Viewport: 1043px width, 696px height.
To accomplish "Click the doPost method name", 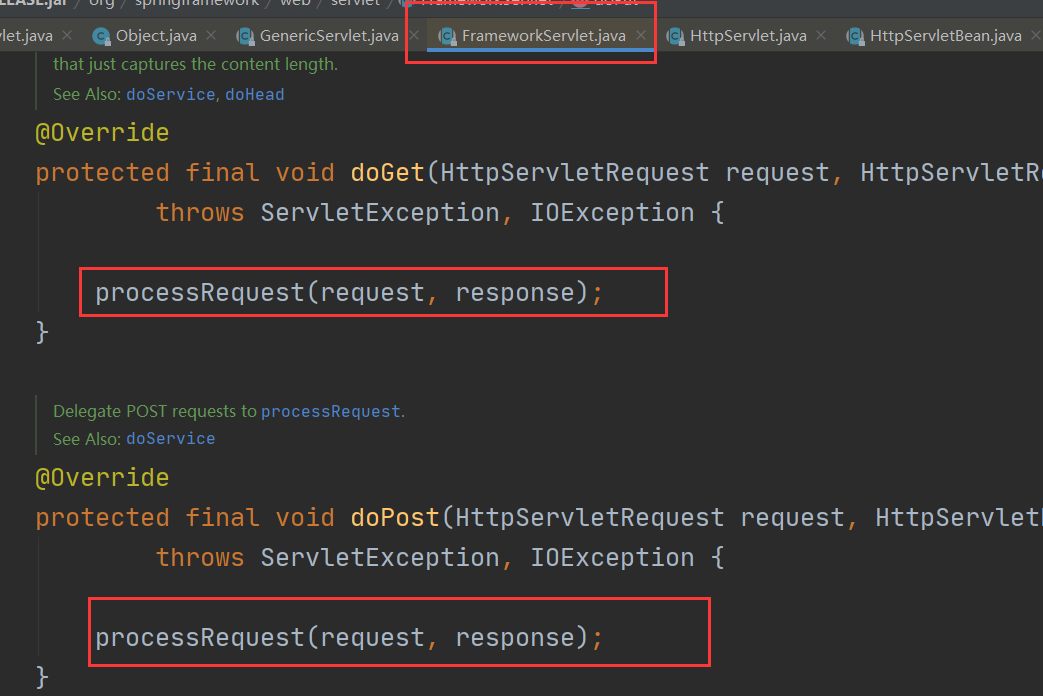I will 395,518.
